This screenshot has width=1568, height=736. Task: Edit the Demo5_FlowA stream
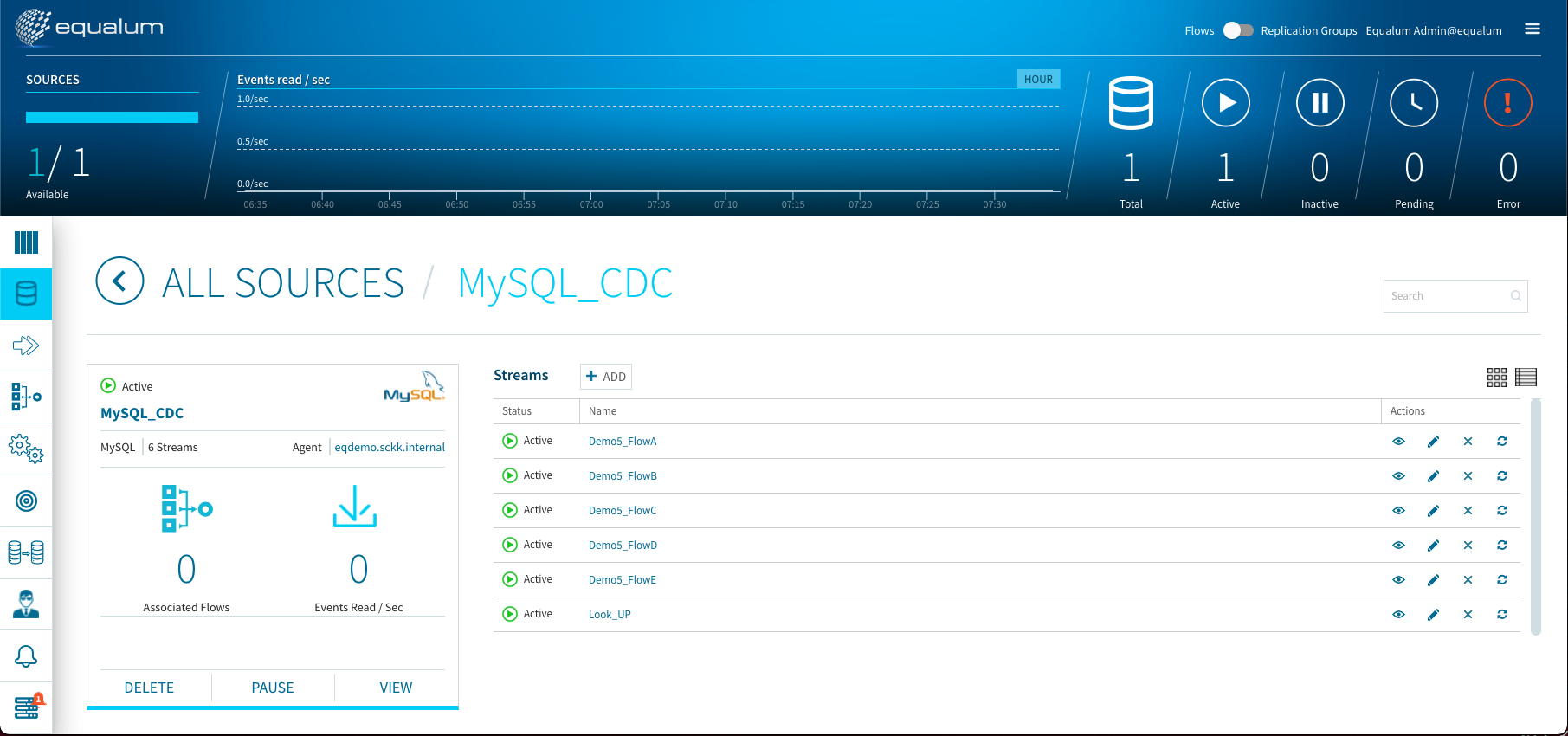pyautogui.click(x=1433, y=442)
